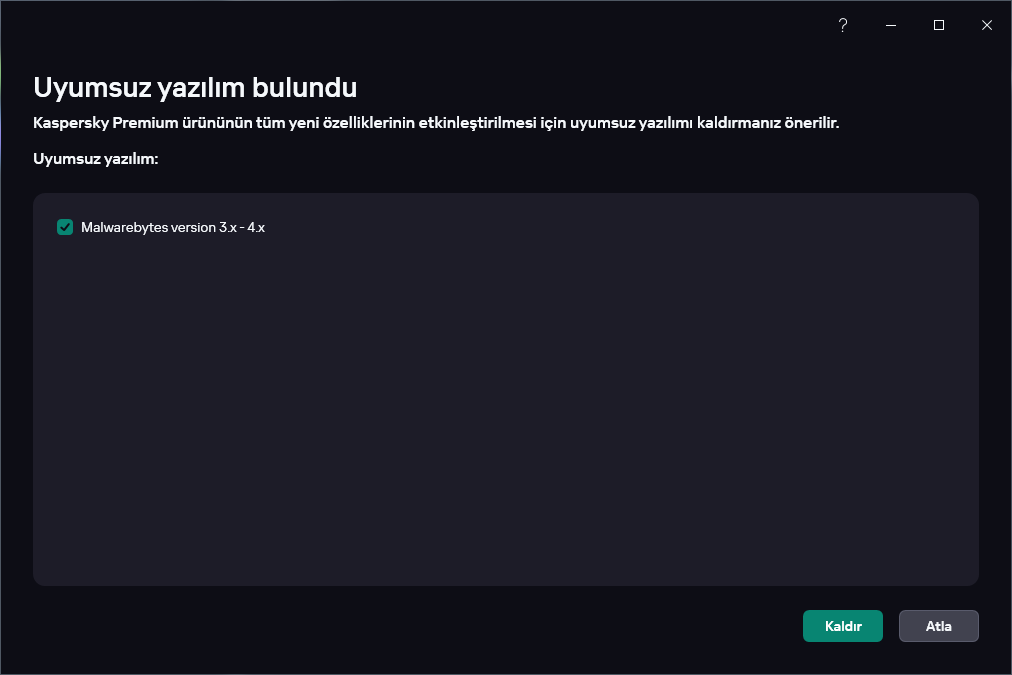The image size is (1012, 675).
Task: Click the "Uyumsuz yazılım bulundu" heading
Action: 195,87
